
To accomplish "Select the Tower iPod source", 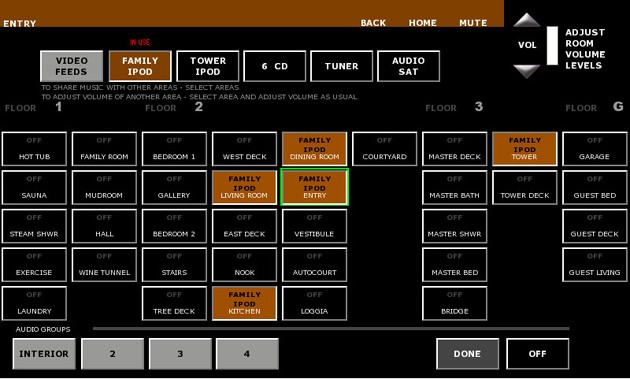I will coord(208,66).
